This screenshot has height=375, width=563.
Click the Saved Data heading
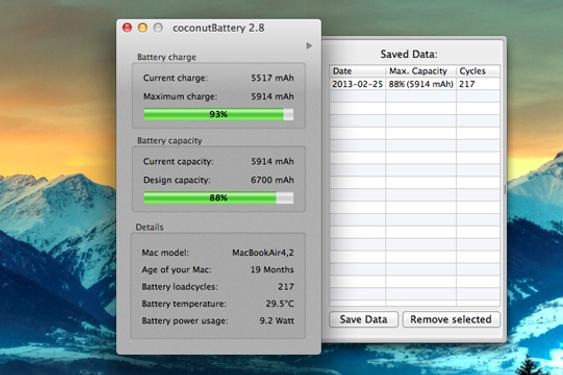click(x=409, y=54)
